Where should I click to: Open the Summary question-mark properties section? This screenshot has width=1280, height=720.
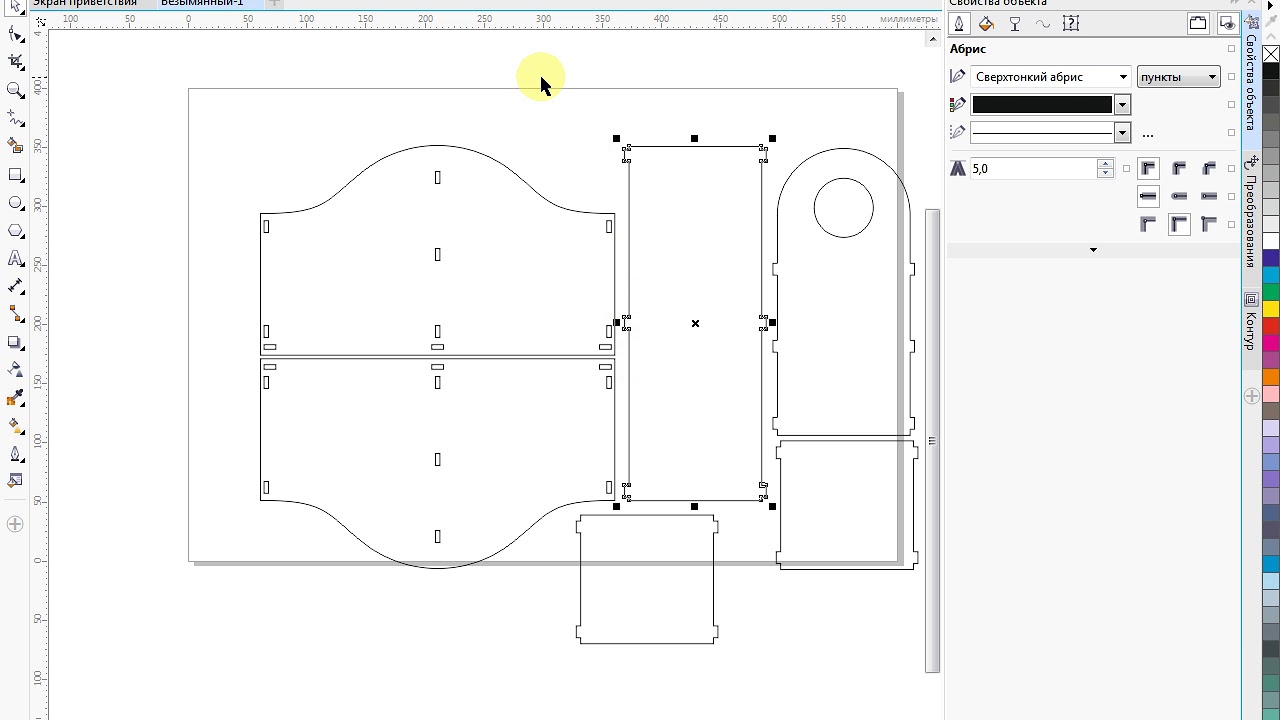(1071, 24)
